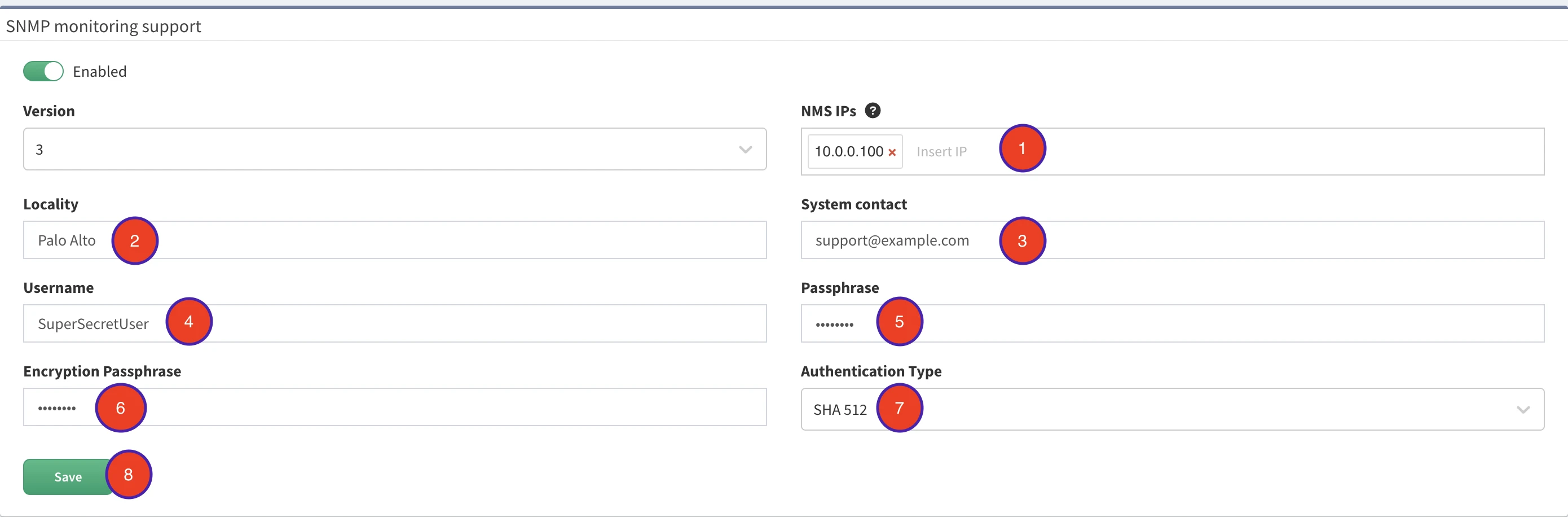This screenshot has height=517, width=1568.
Task: Focus the Passphrase password field
Action: pos(1217,324)
